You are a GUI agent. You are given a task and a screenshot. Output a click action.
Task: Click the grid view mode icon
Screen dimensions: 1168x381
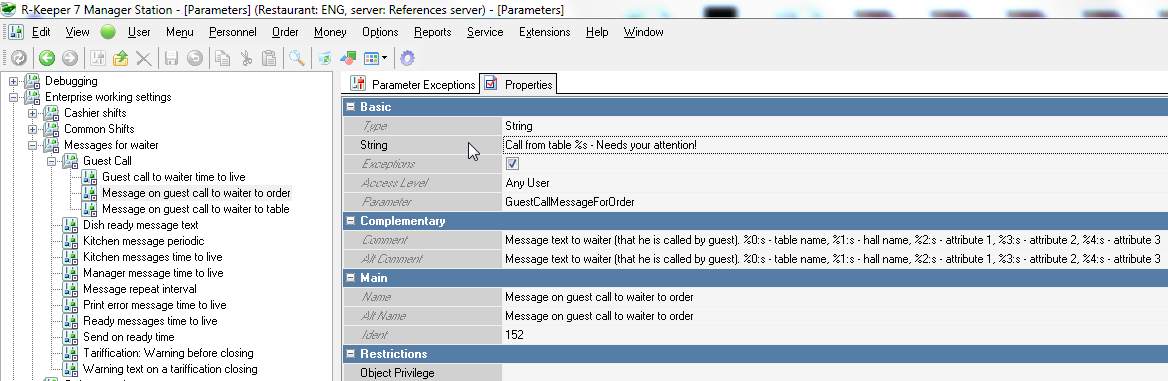pos(371,58)
